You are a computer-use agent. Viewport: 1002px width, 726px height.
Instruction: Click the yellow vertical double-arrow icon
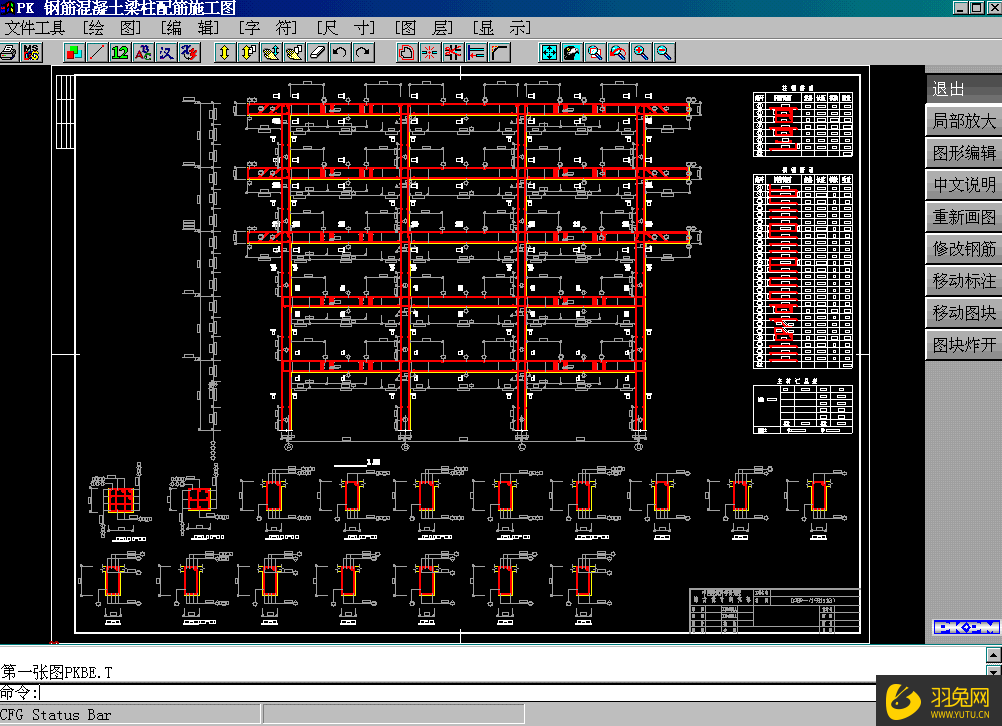point(225,52)
